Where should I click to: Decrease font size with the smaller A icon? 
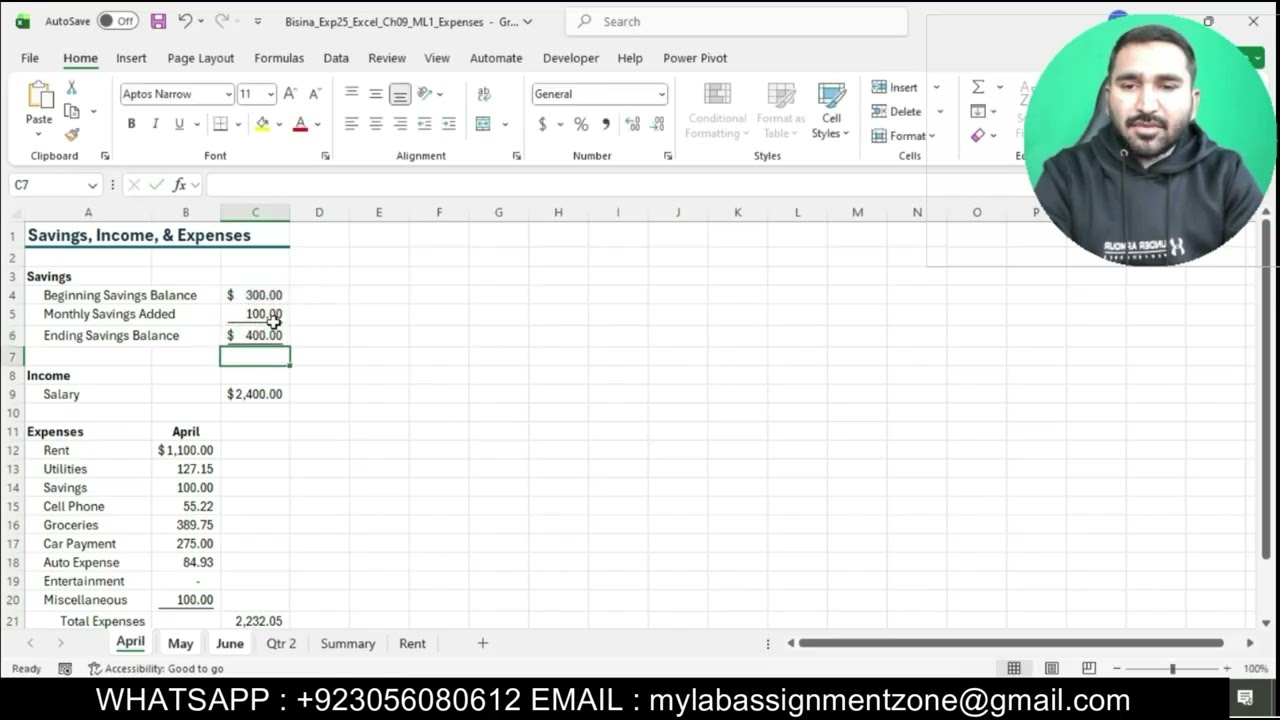click(314, 94)
